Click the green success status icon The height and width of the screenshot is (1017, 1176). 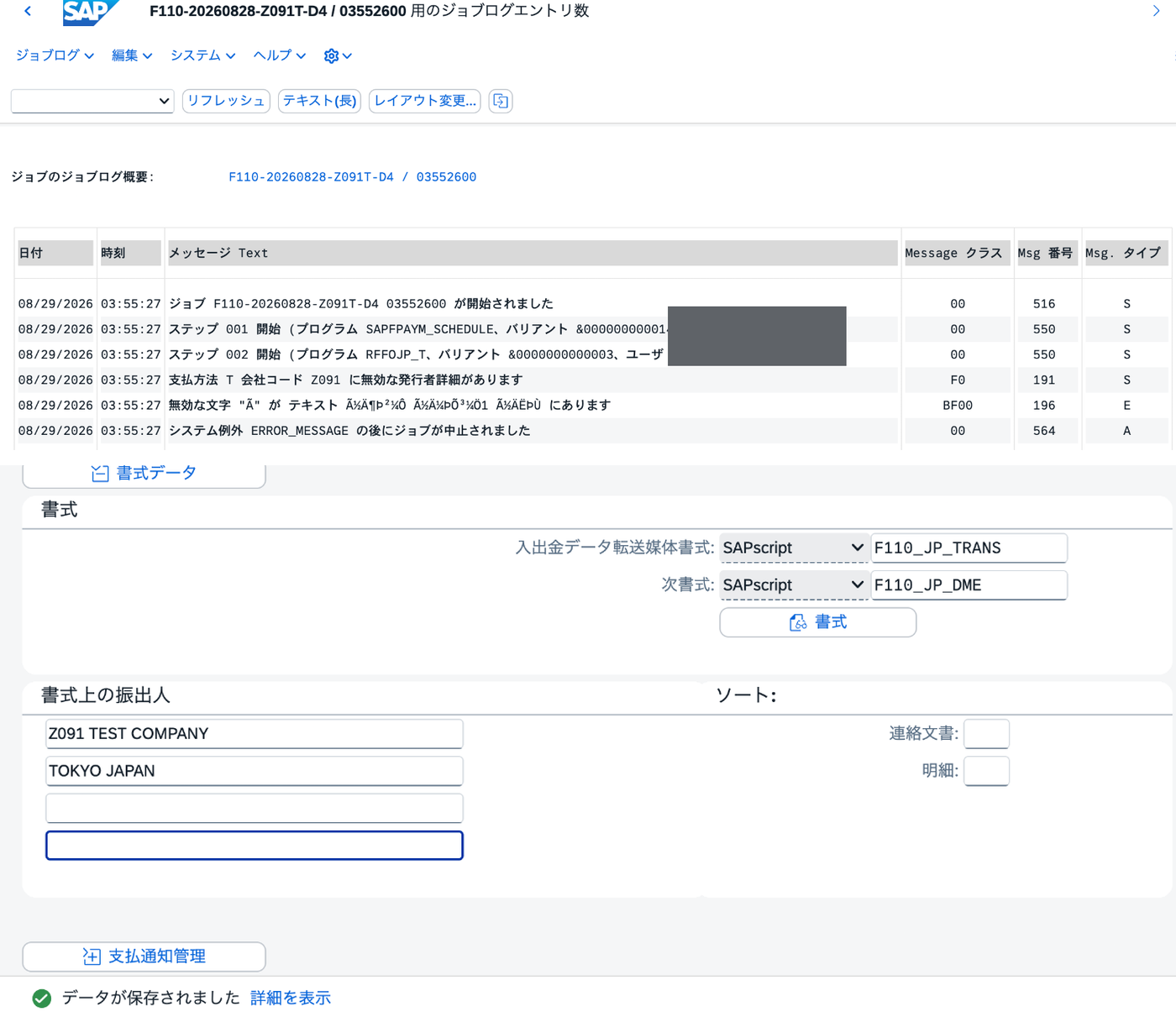pos(42,998)
